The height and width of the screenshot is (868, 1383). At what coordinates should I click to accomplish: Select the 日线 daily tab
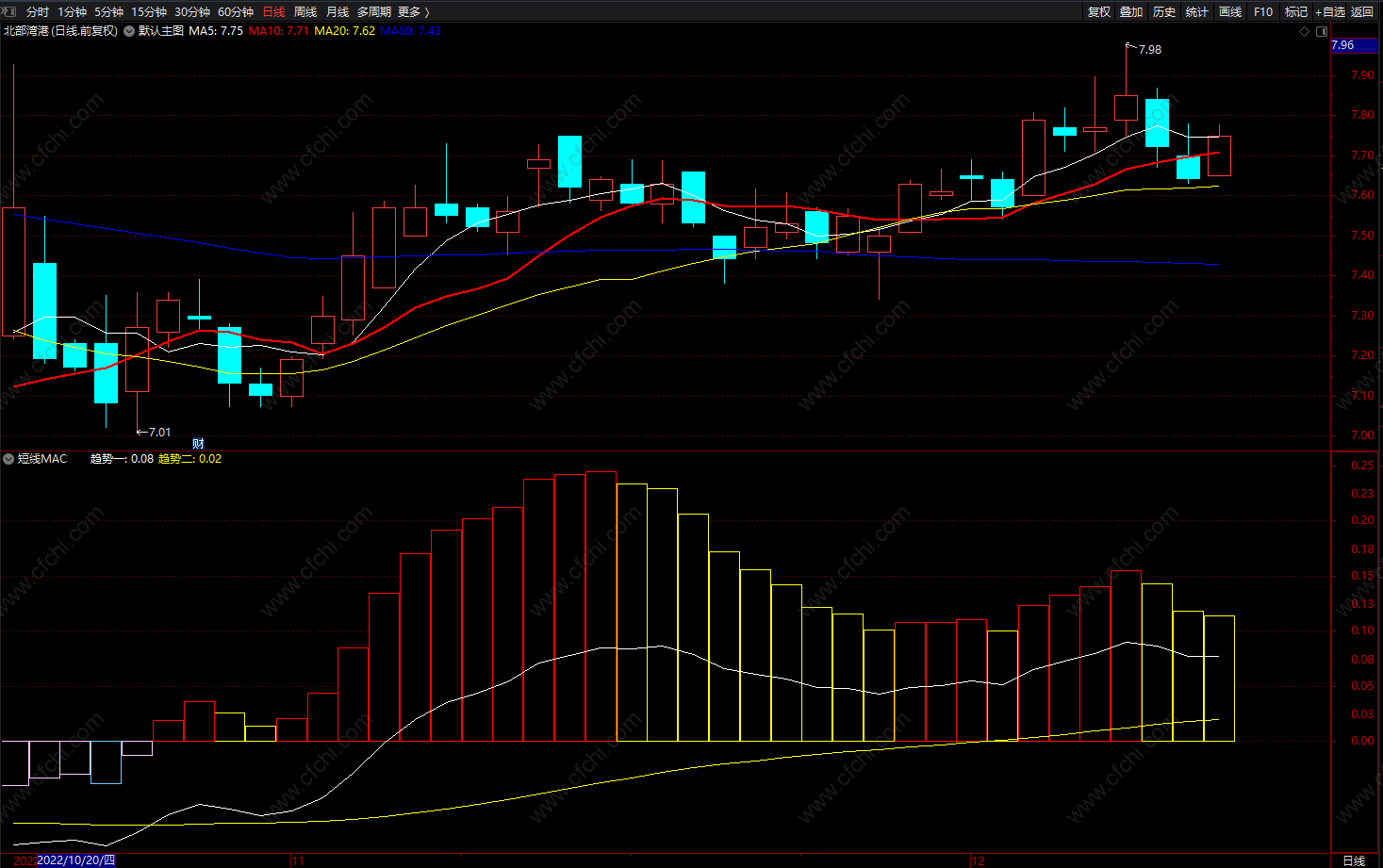click(273, 12)
